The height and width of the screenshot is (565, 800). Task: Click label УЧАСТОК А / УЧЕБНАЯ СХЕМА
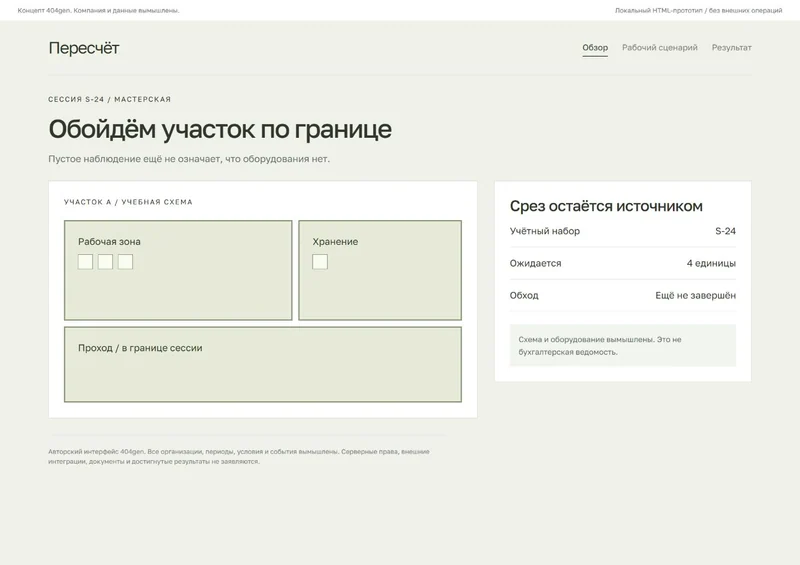tap(128, 202)
